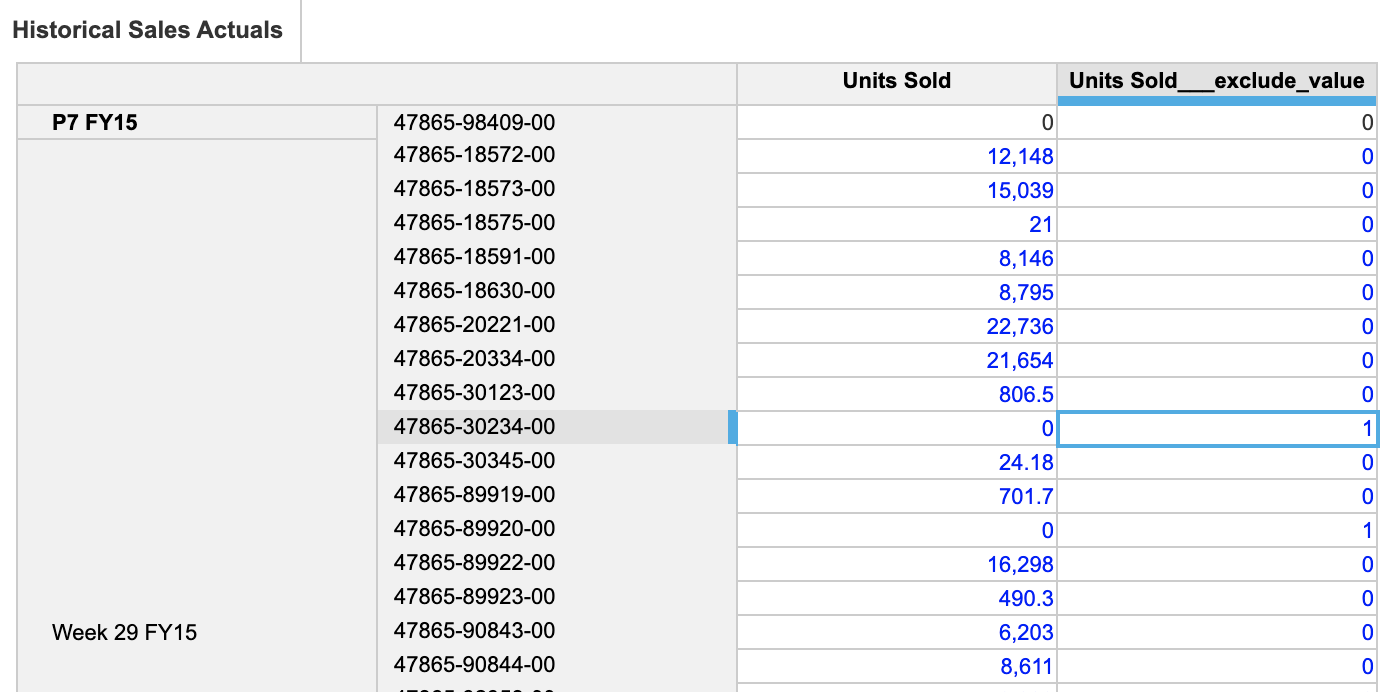This screenshot has width=1398, height=692.
Task: Click Units Sold cell for 47865-30234-00
Action: (897, 428)
